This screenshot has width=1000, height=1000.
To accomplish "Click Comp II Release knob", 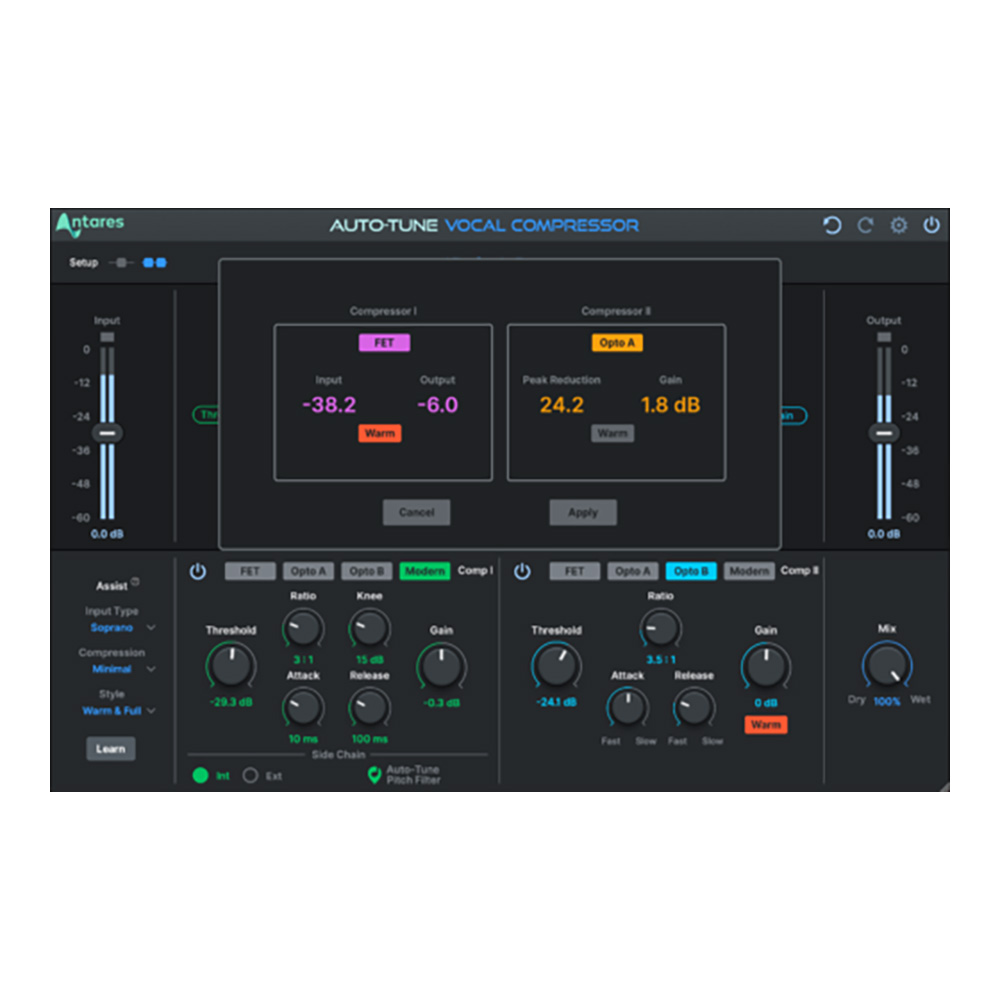I will point(694,707).
